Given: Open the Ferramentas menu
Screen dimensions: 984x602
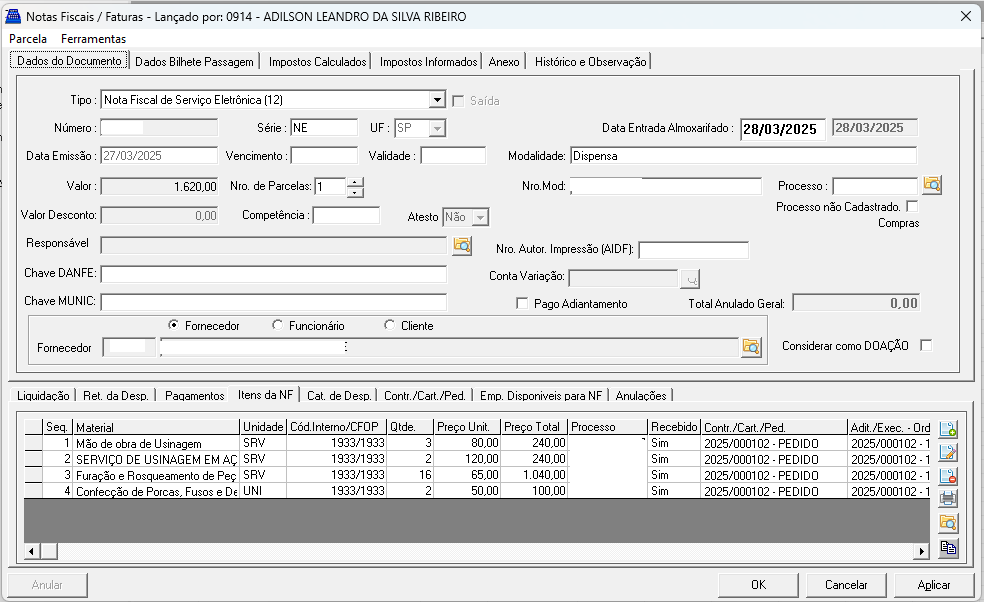Looking at the screenshot, I should pyautogui.click(x=94, y=39).
